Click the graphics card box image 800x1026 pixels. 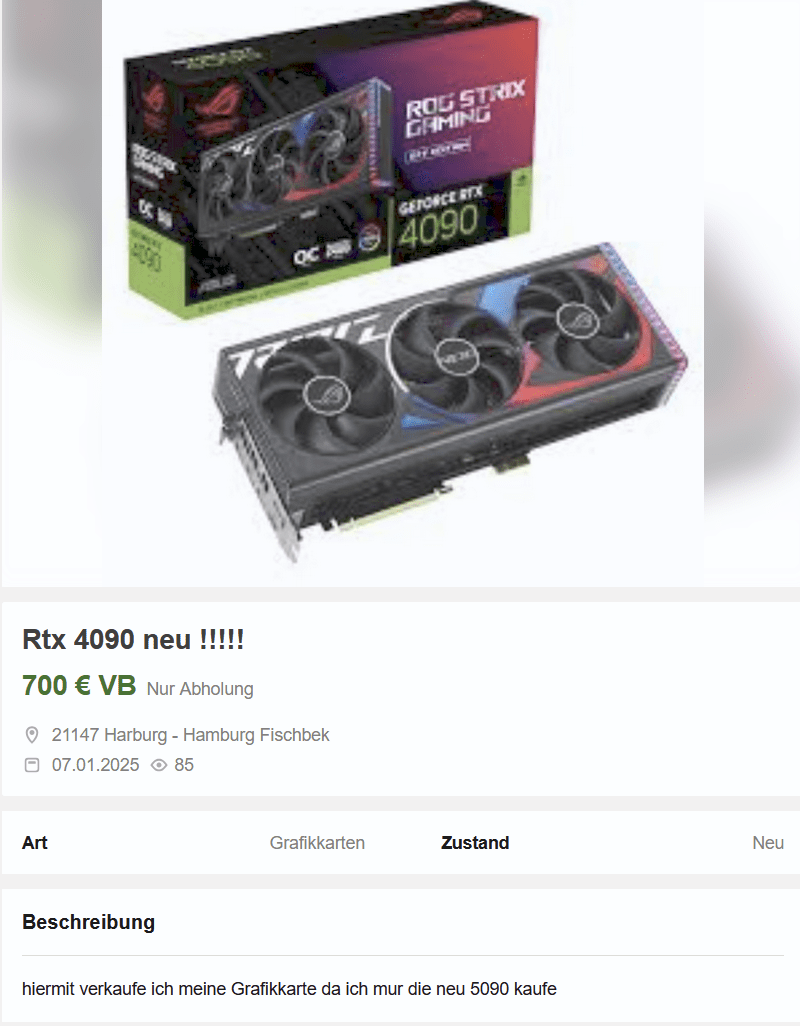pyautogui.click(x=330, y=164)
